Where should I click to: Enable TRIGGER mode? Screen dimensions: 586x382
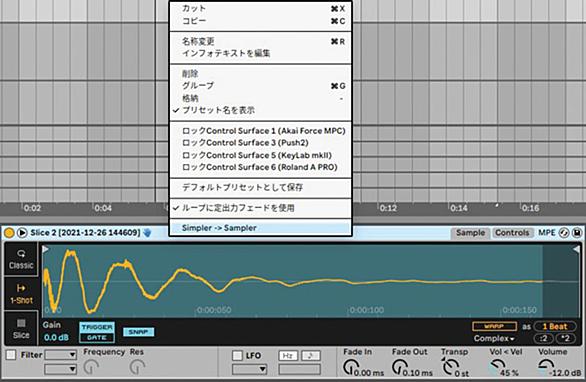point(97,327)
